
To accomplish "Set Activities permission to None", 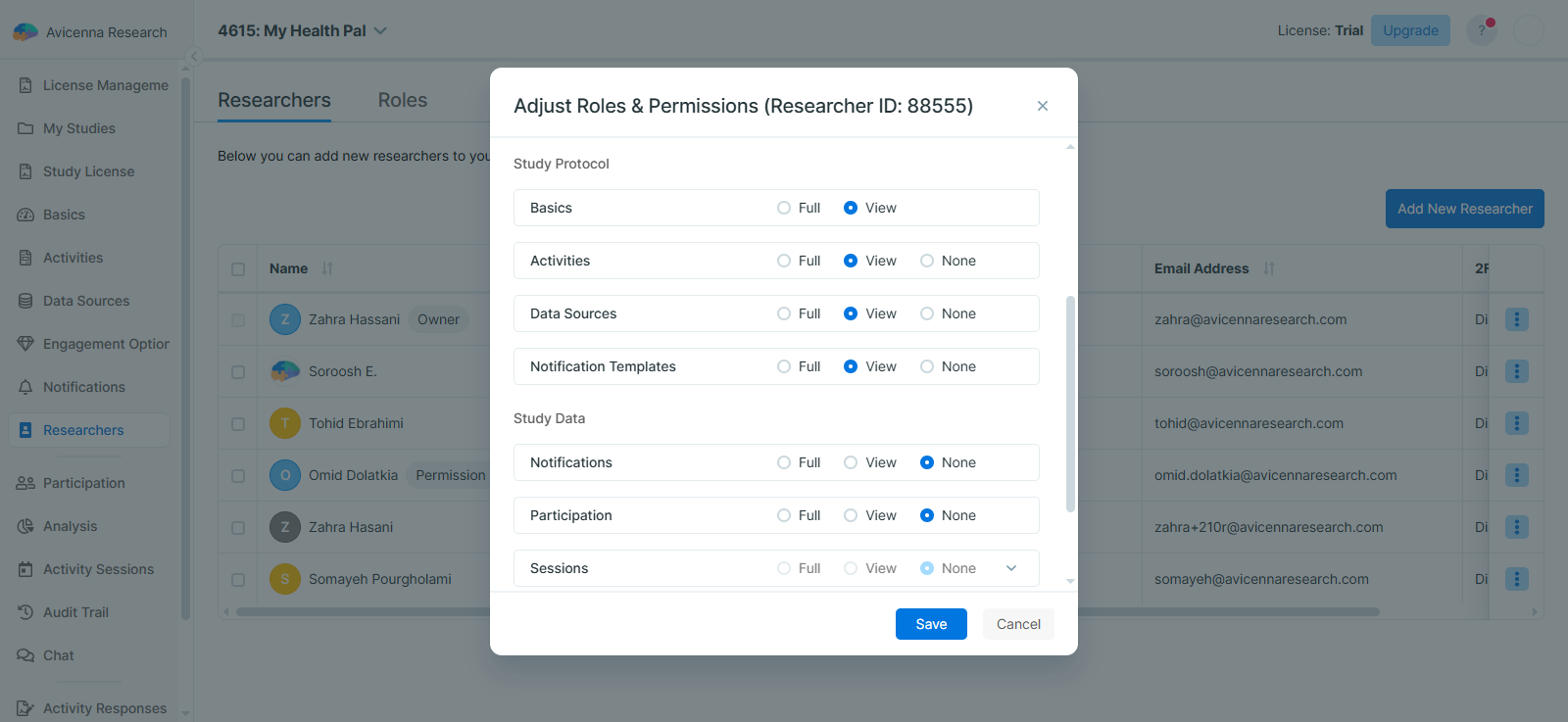I will pyautogui.click(x=927, y=261).
